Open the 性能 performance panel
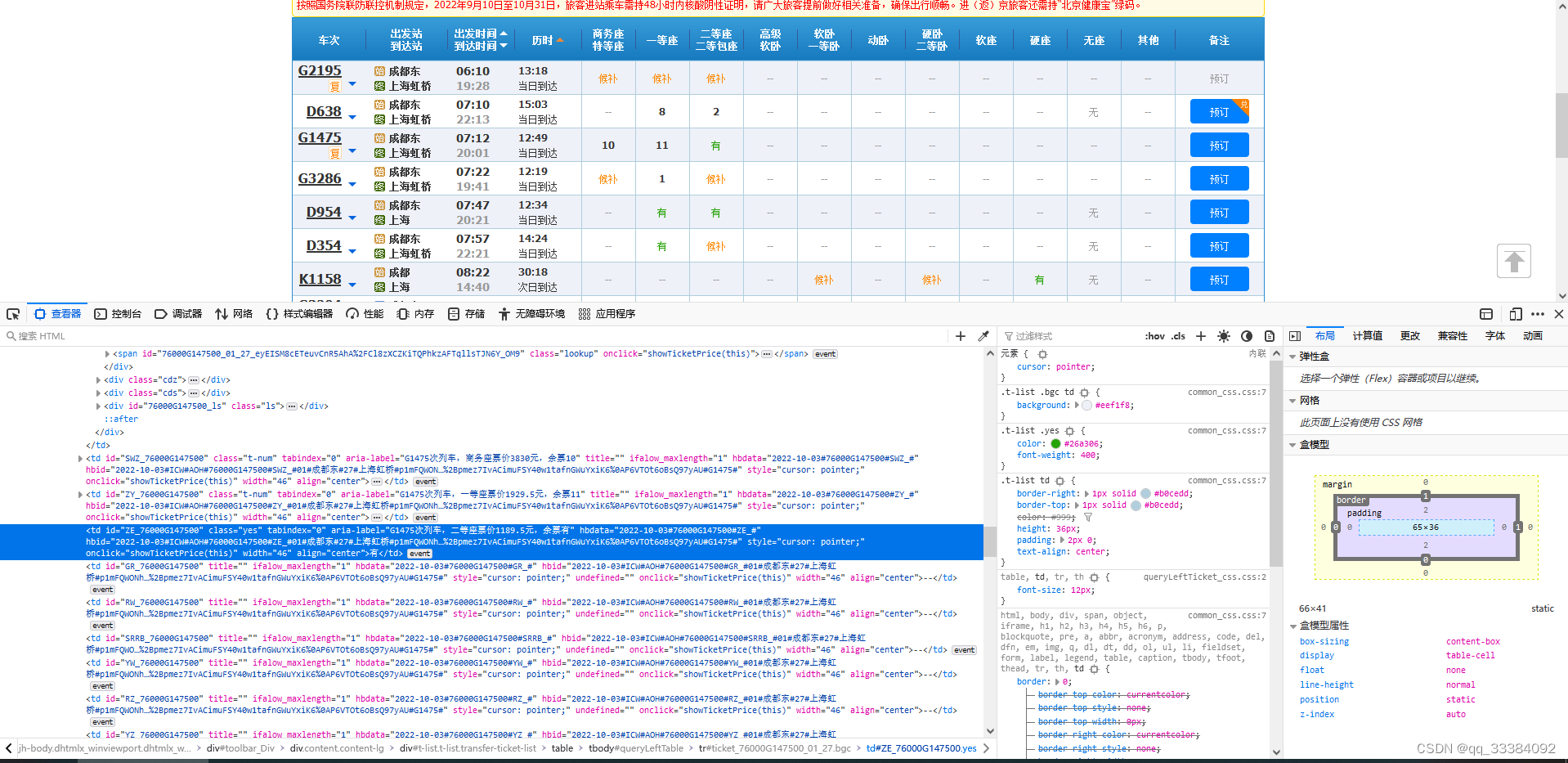The width and height of the screenshot is (1568, 763). [x=365, y=314]
